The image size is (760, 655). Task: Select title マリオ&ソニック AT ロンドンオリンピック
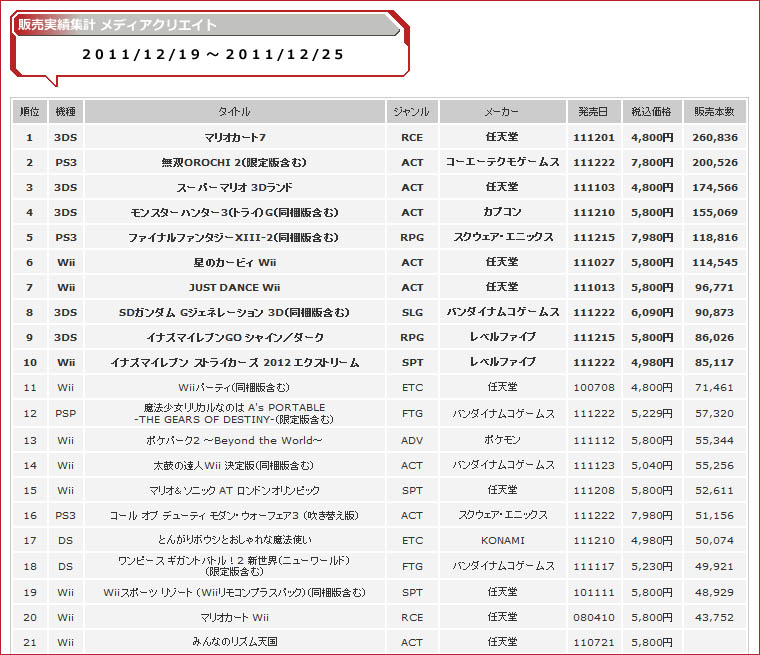click(x=235, y=491)
